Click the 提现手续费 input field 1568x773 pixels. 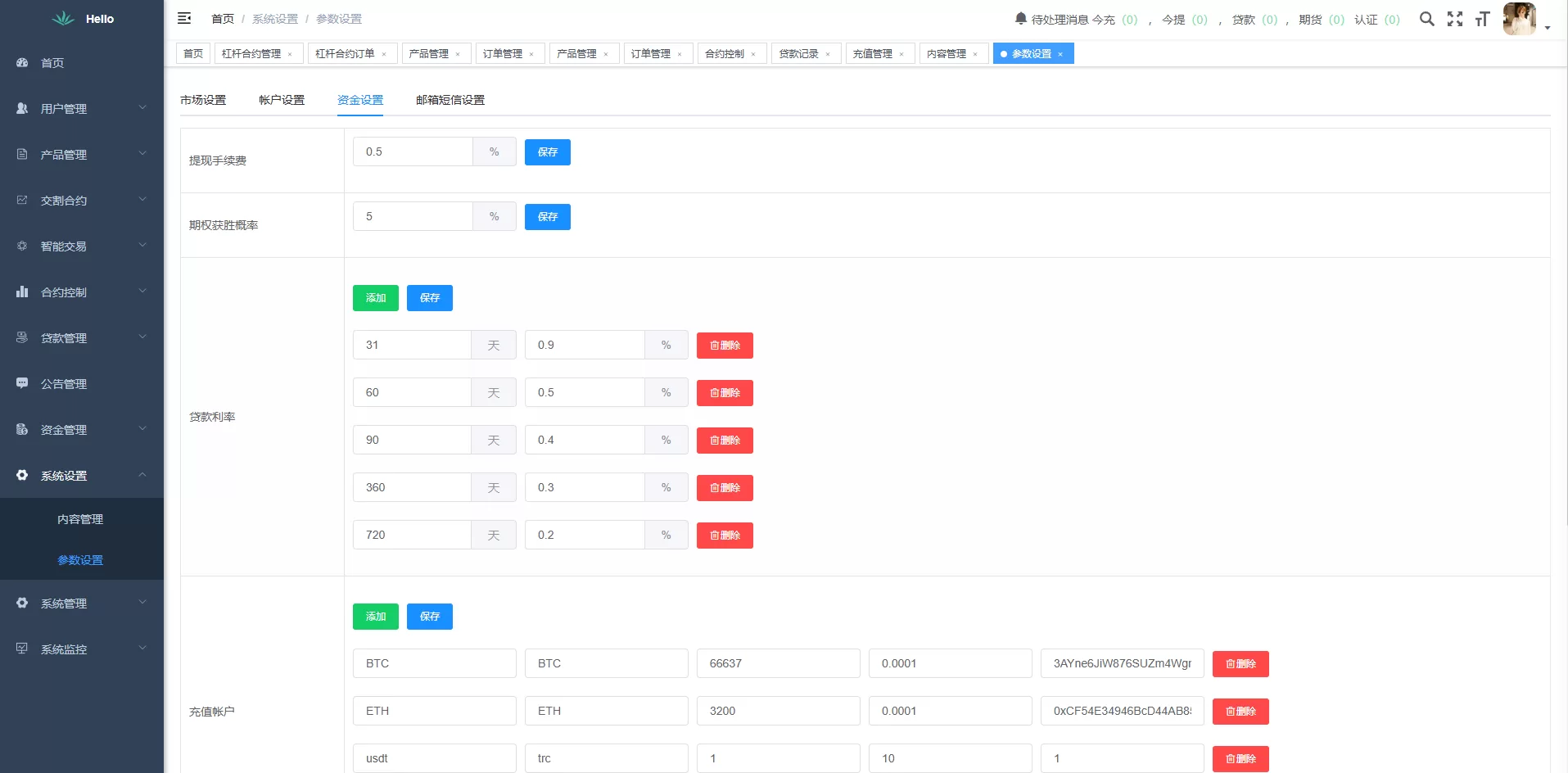coord(413,151)
